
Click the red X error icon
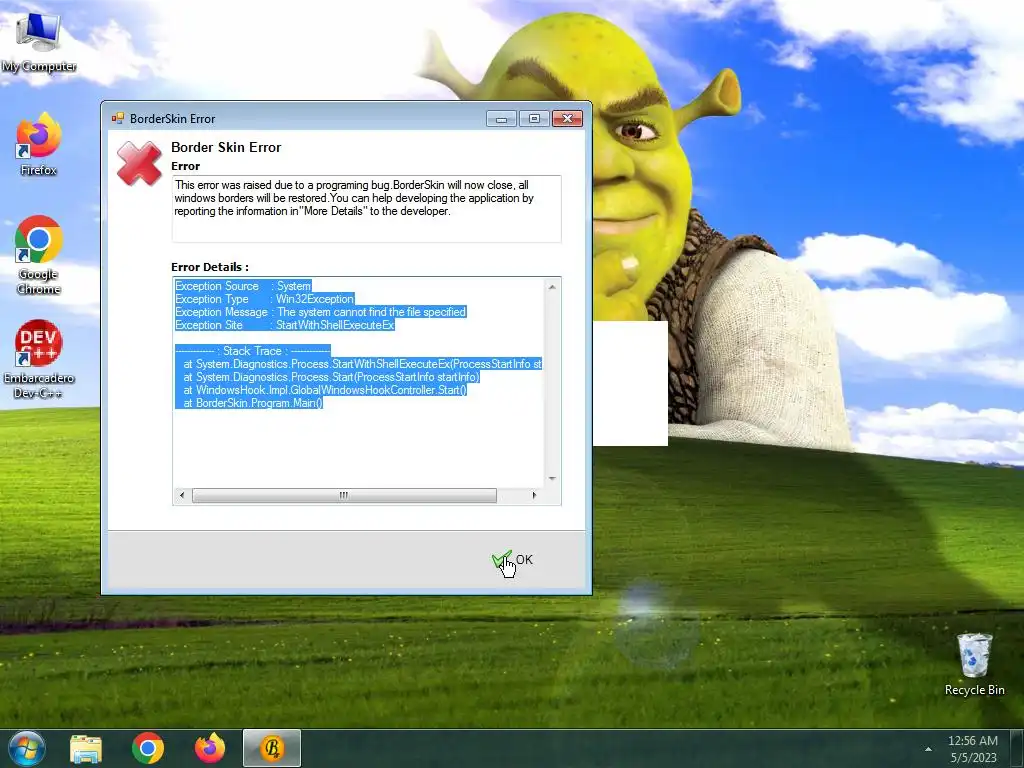139,164
